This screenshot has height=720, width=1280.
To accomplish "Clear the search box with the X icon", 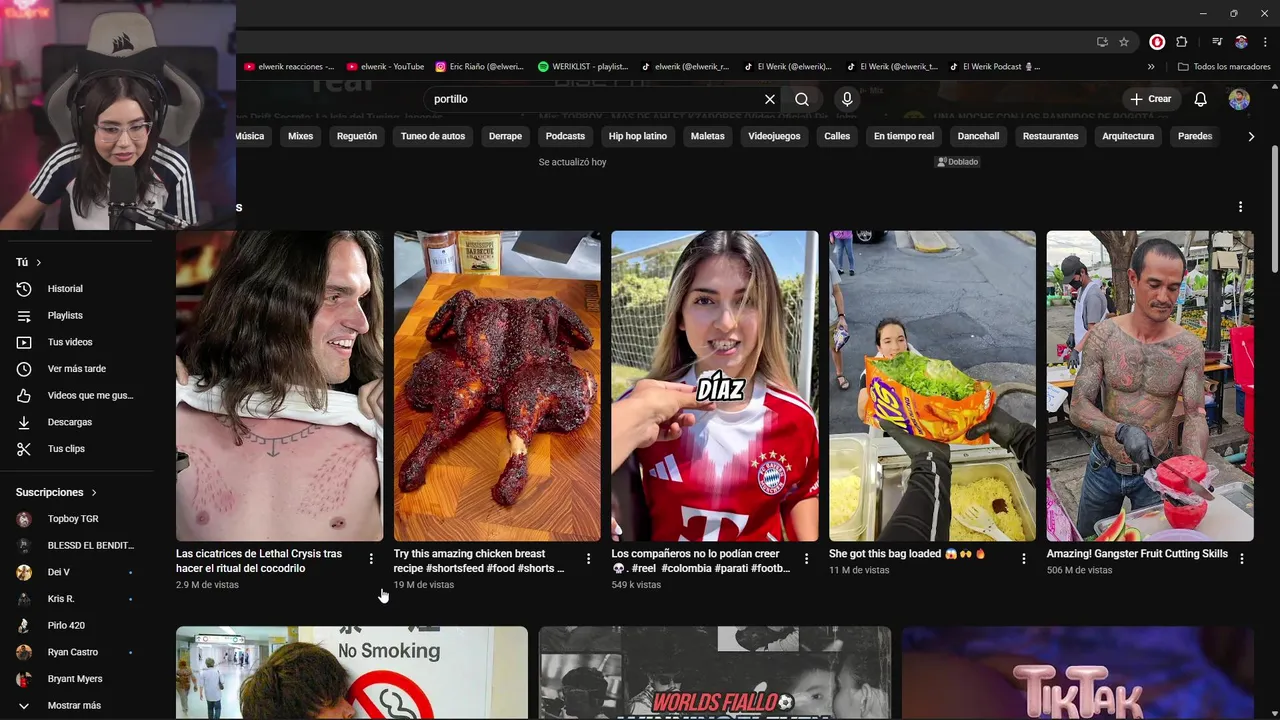I will (x=770, y=99).
